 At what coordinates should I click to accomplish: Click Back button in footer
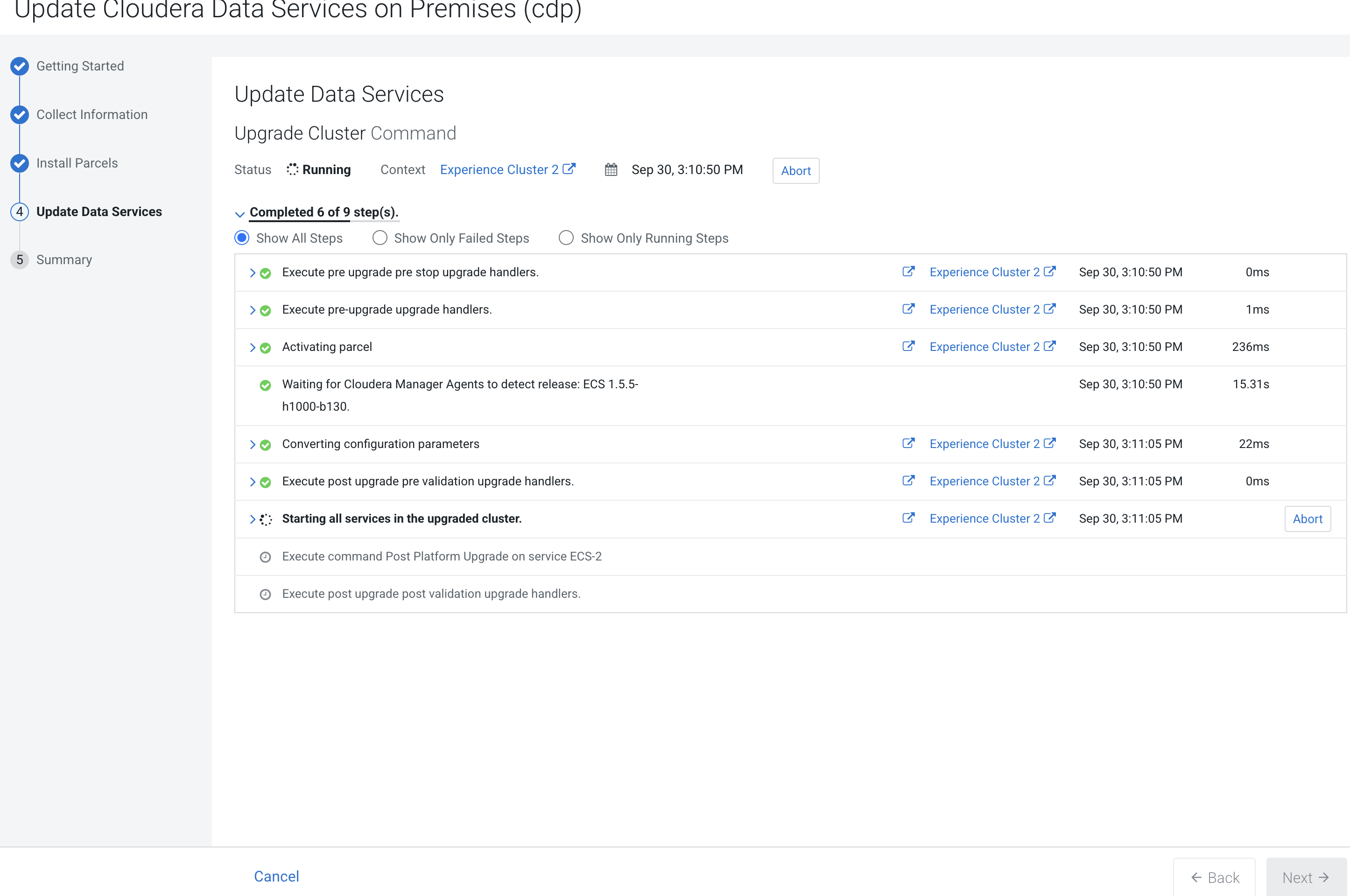[1214, 878]
